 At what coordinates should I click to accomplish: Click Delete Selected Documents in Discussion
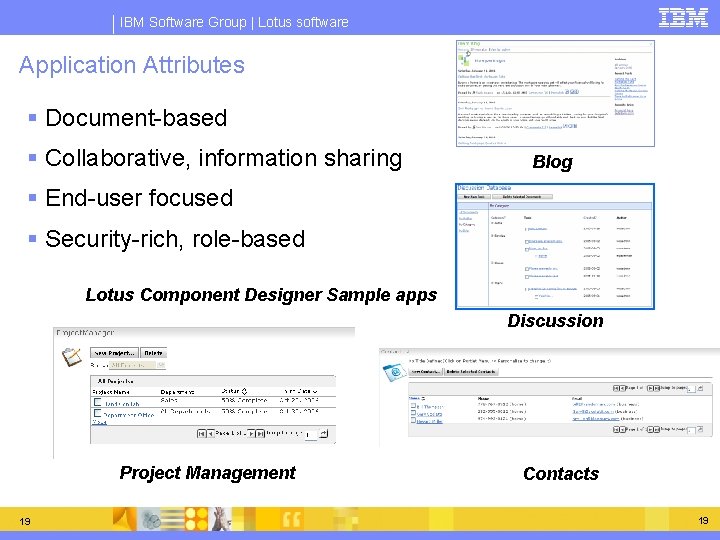pos(523,197)
